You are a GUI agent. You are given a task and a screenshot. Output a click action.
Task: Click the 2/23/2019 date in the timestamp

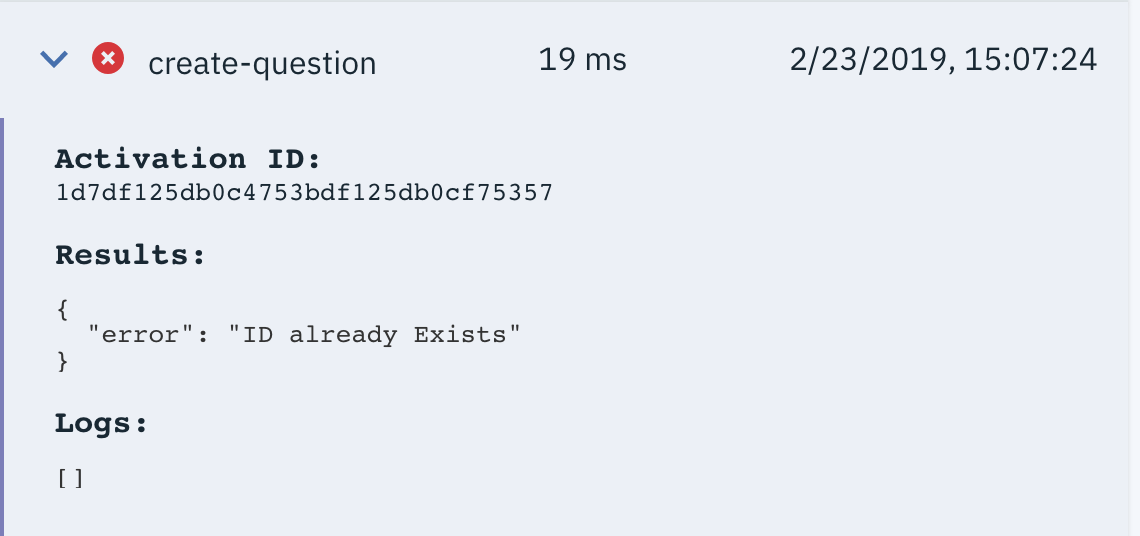point(872,60)
